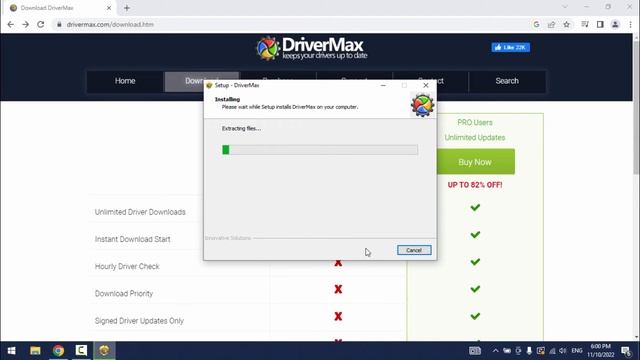Reload the DriverMax download page

(40, 24)
